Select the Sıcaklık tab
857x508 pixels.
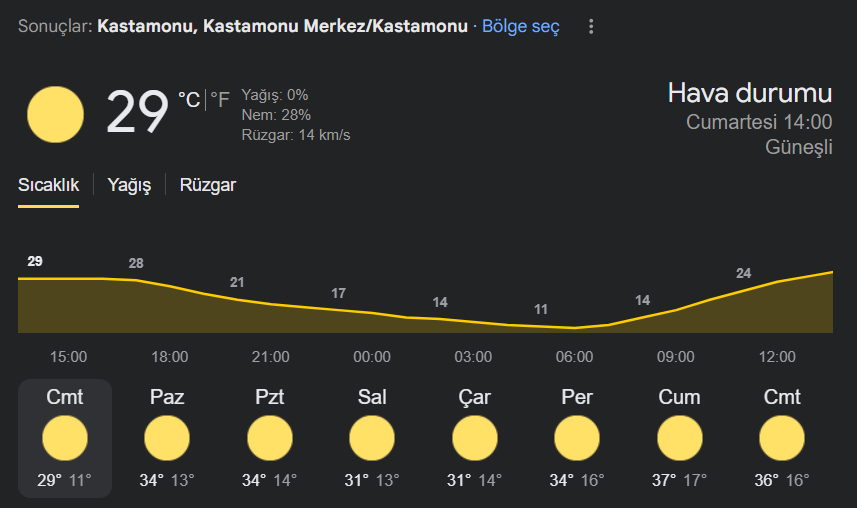(x=49, y=185)
